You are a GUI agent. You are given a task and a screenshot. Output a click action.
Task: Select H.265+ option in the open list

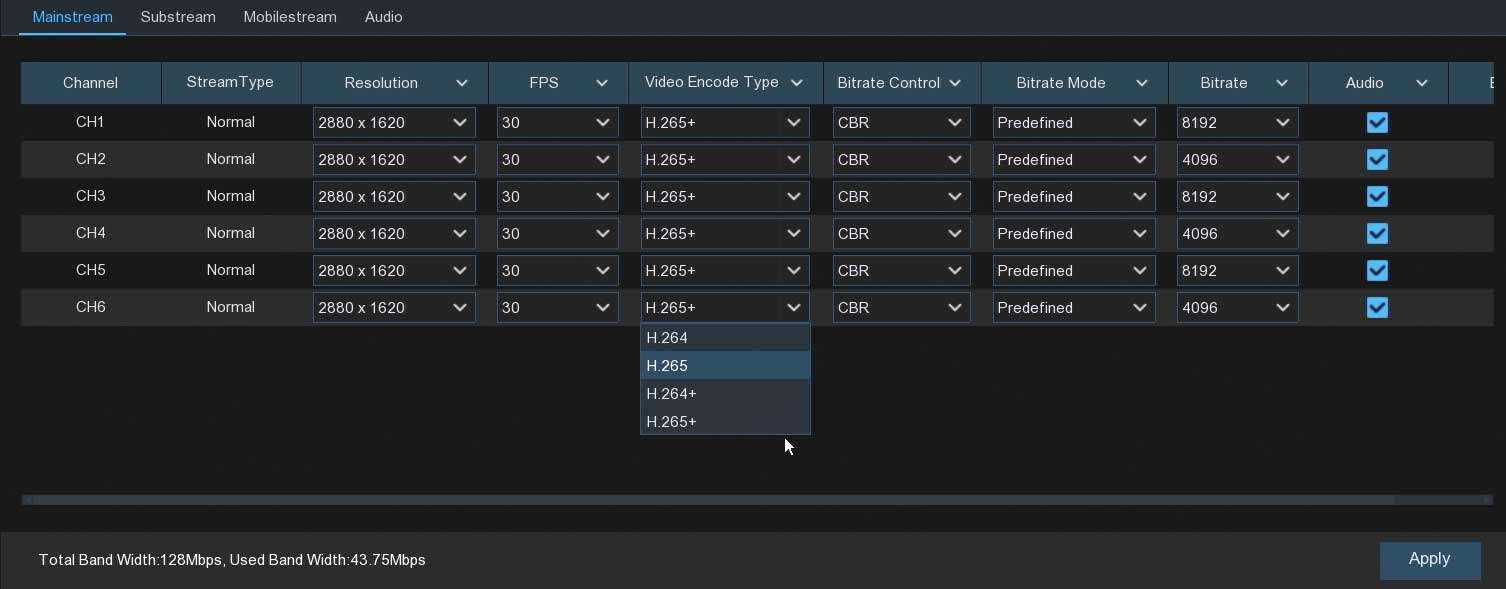tap(724, 422)
